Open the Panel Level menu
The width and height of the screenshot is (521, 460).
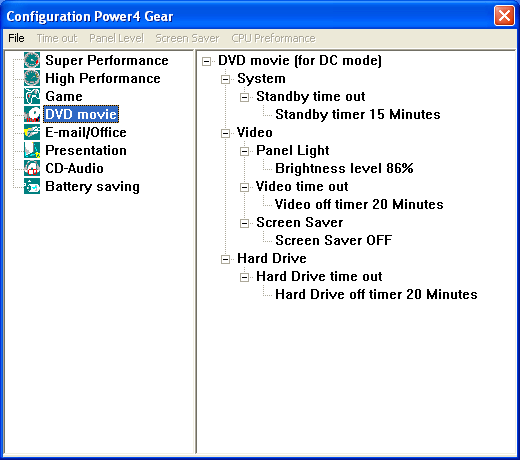pyautogui.click(x=116, y=38)
